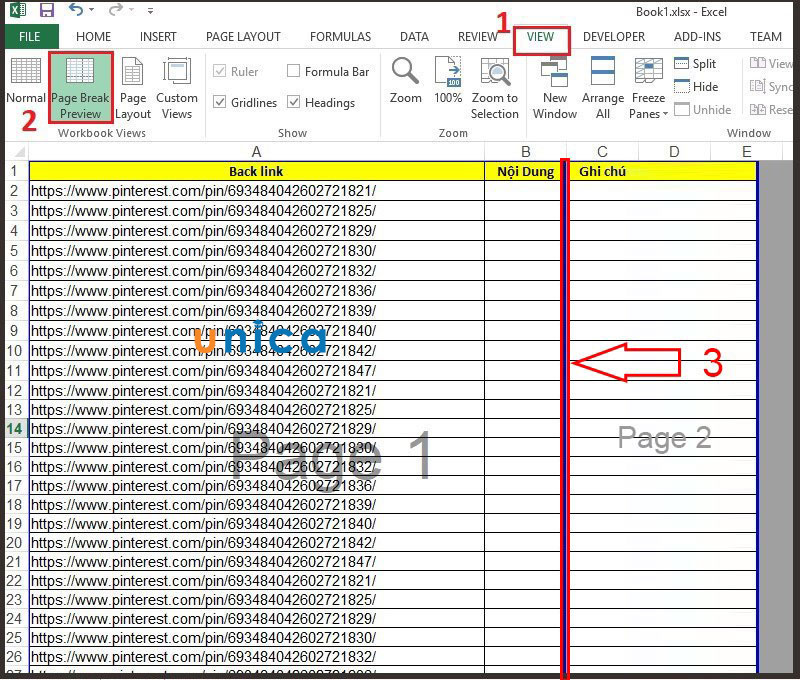
Task: Reset zoom to 100%
Action: (x=448, y=80)
